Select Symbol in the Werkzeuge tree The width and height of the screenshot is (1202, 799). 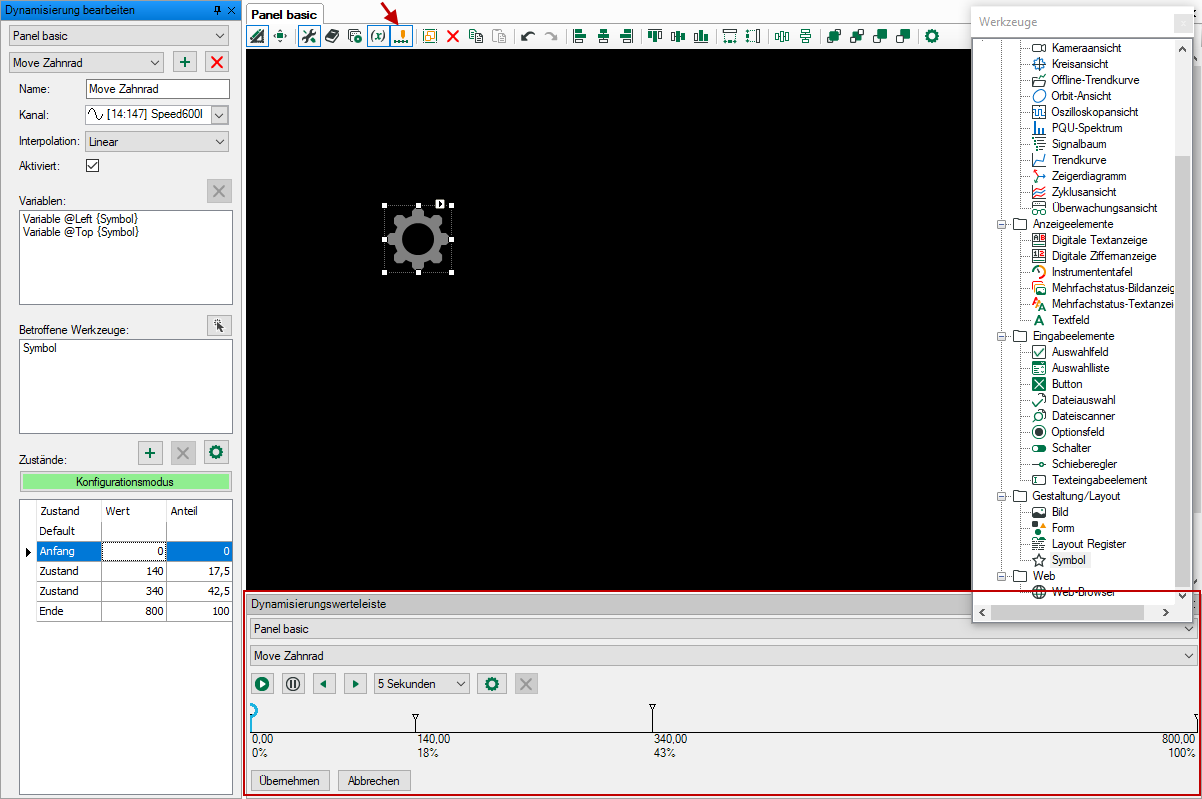pos(1067,560)
